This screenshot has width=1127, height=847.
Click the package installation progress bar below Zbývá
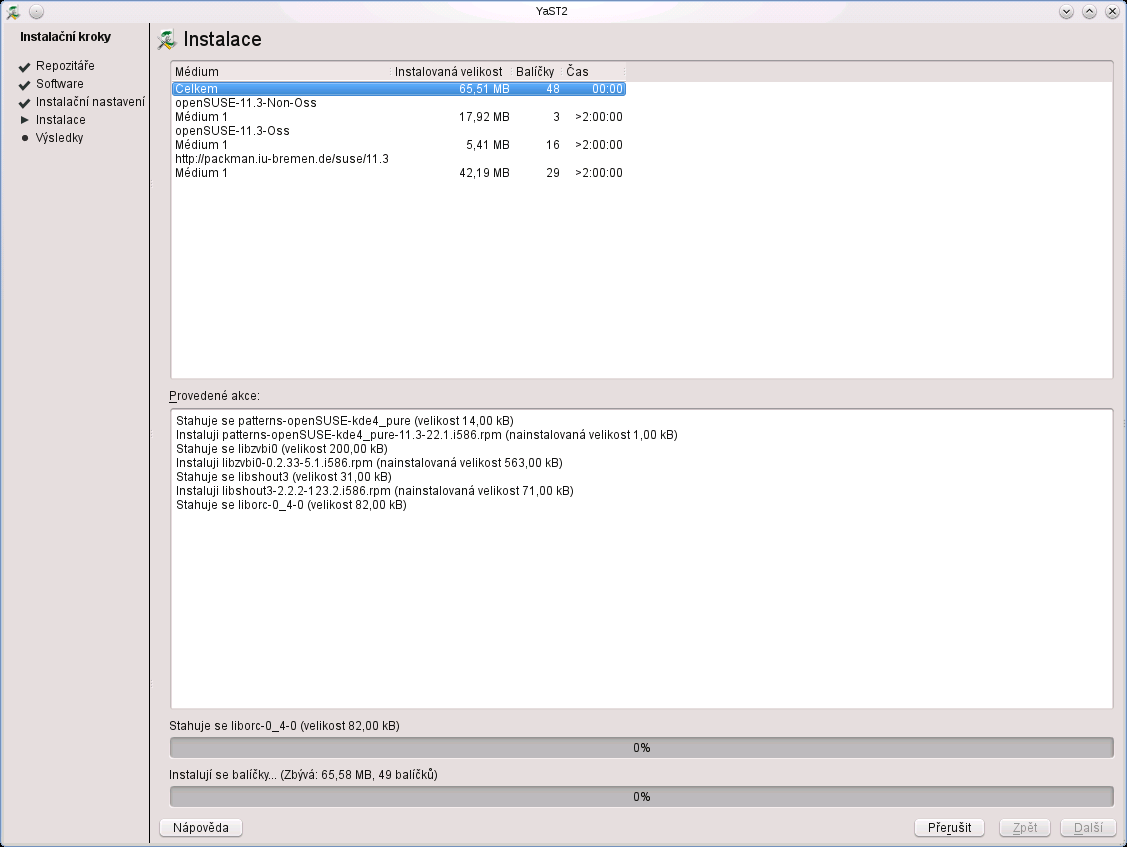[x=641, y=797]
